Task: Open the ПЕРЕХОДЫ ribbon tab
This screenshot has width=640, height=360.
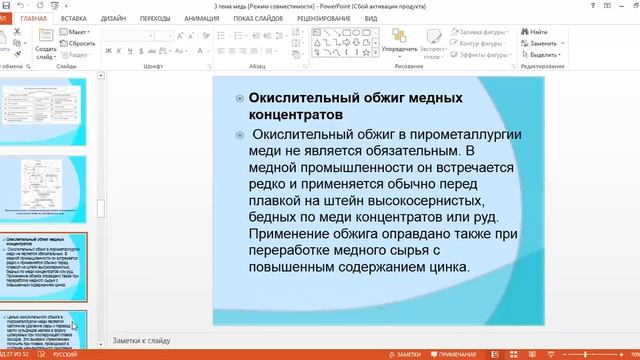Action: [x=155, y=18]
